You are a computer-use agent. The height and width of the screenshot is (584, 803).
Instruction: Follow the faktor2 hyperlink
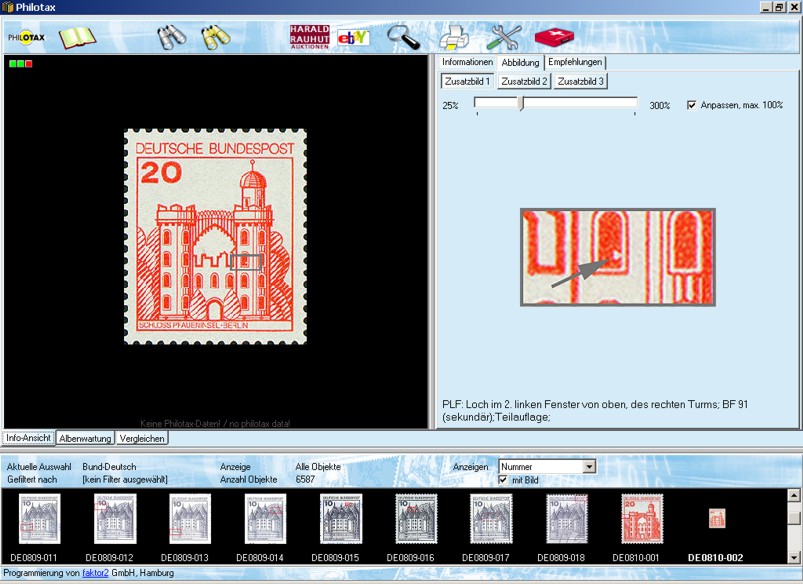pyautogui.click(x=94, y=573)
